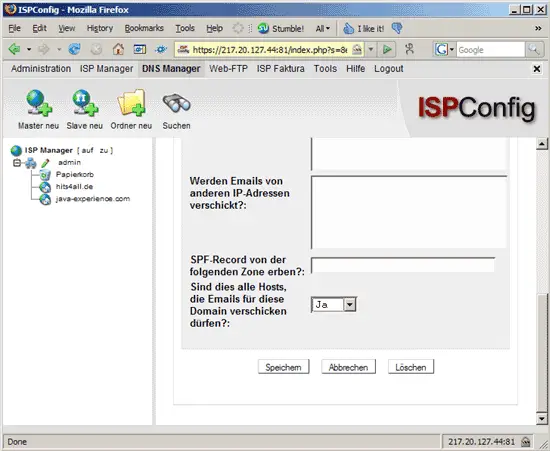Viewport: 550px width, 451px height.
Task: Open the StumbleUpon All category dropdown
Action: click(323, 28)
